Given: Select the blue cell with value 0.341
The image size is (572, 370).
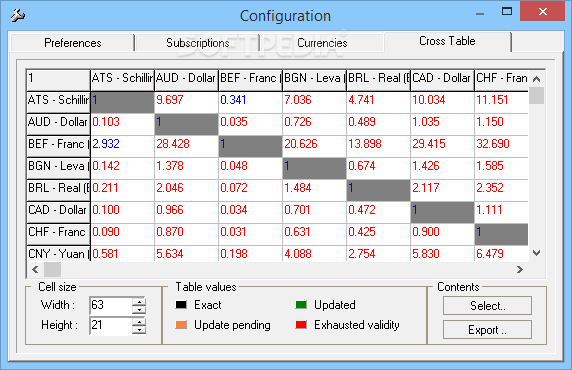Looking at the screenshot, I should (250, 102).
